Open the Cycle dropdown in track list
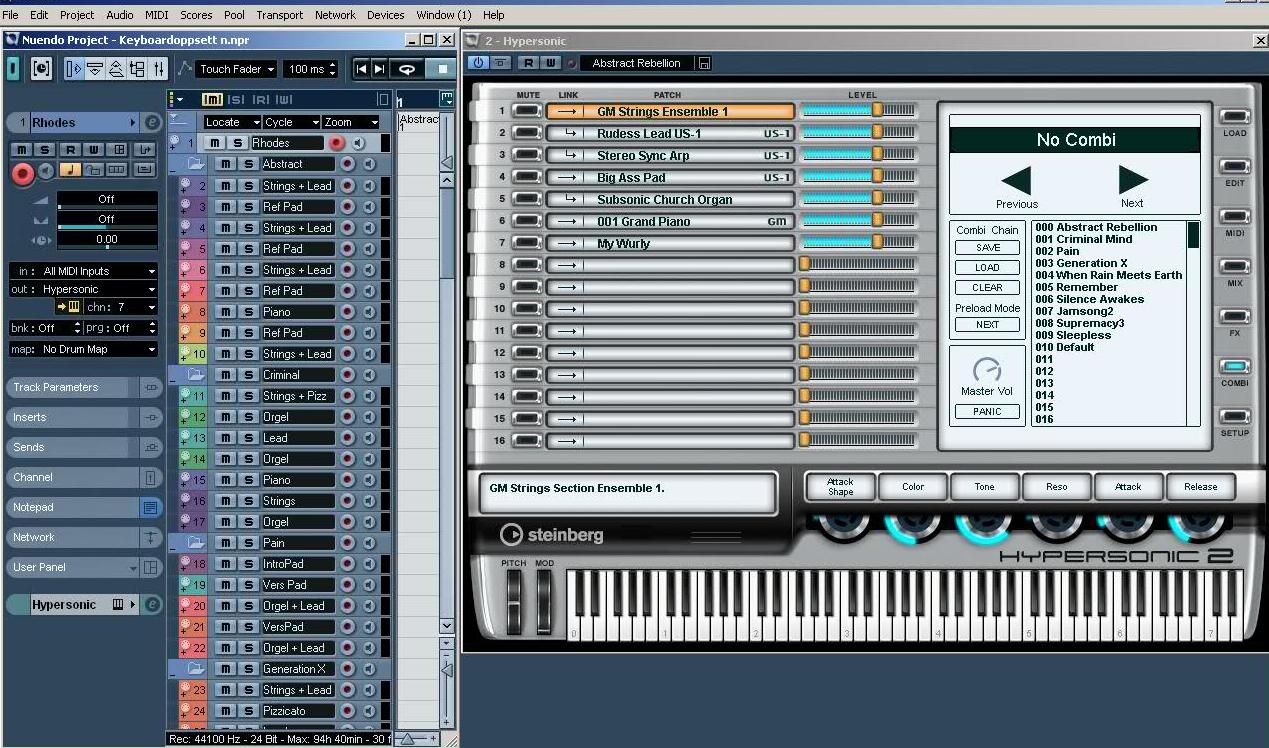The image size is (1269, 748). click(x=291, y=122)
